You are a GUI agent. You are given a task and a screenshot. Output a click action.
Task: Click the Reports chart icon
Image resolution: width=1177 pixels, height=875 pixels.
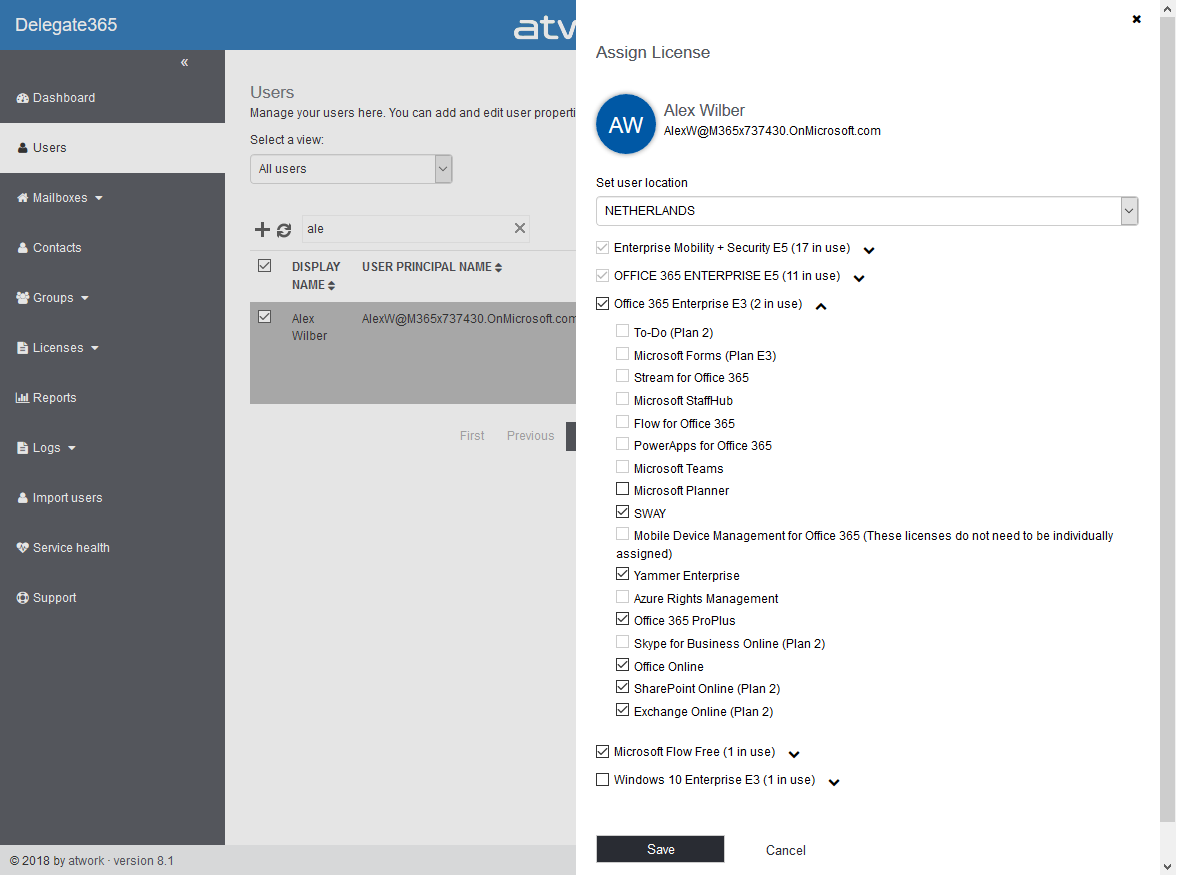[23, 398]
